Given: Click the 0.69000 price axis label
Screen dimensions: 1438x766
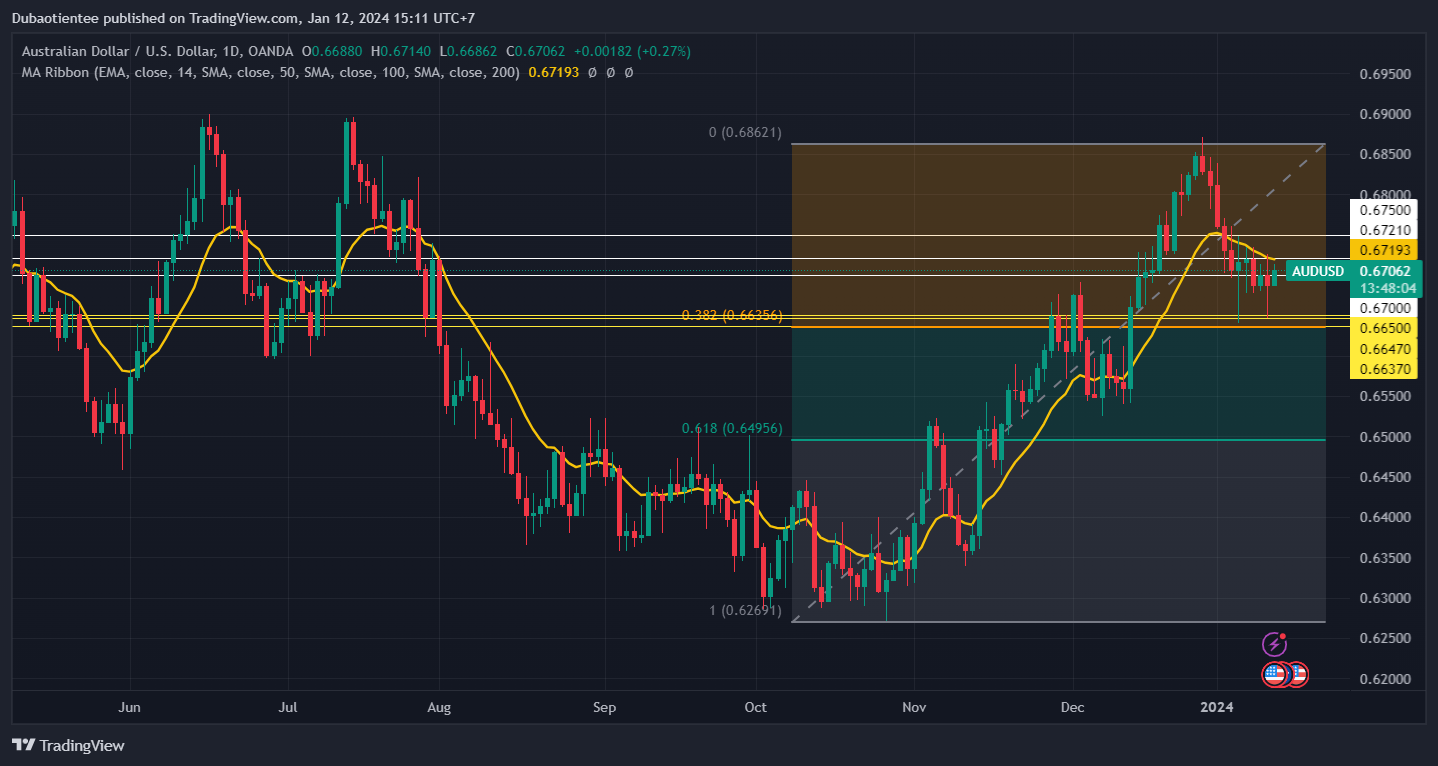Looking at the screenshot, I should [1384, 115].
